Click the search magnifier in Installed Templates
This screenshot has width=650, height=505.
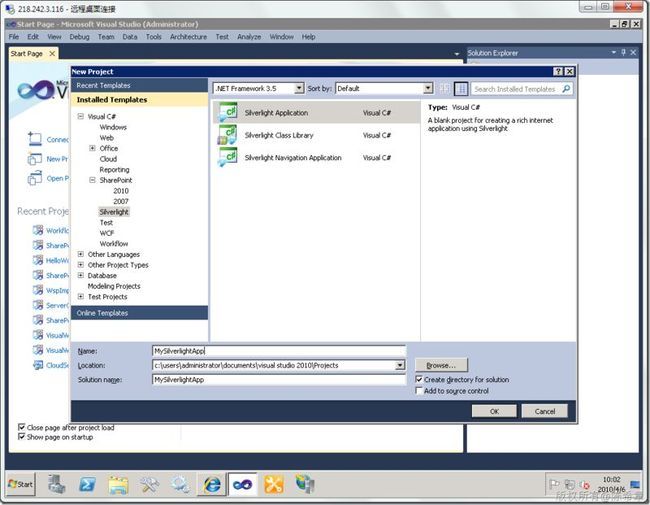[566, 88]
